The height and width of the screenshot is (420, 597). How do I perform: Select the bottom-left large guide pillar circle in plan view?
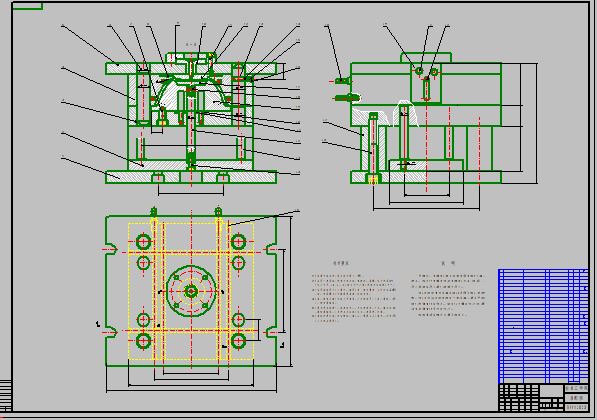(144, 341)
